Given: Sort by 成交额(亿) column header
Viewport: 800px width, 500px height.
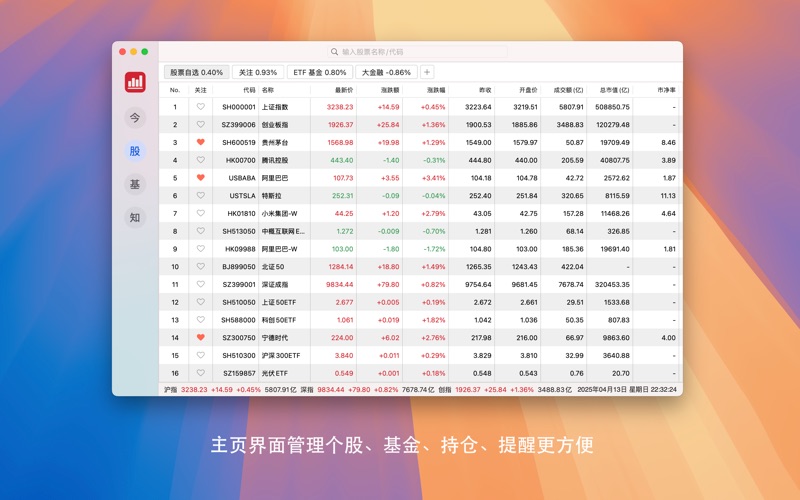Looking at the screenshot, I should (568, 90).
